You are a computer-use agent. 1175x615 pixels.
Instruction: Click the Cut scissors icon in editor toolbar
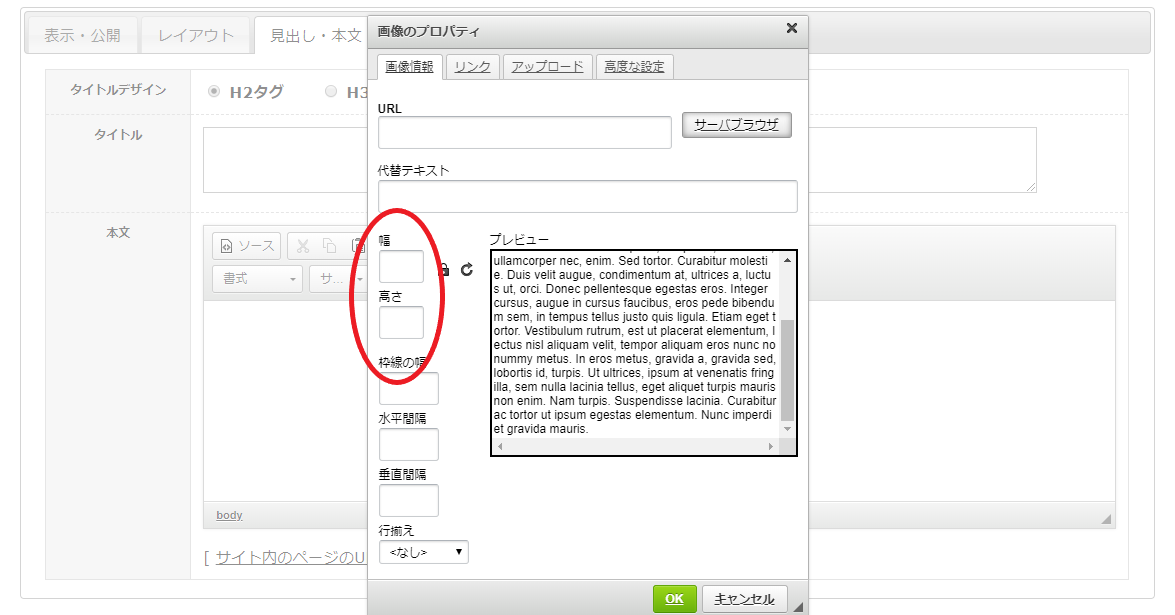click(x=303, y=246)
